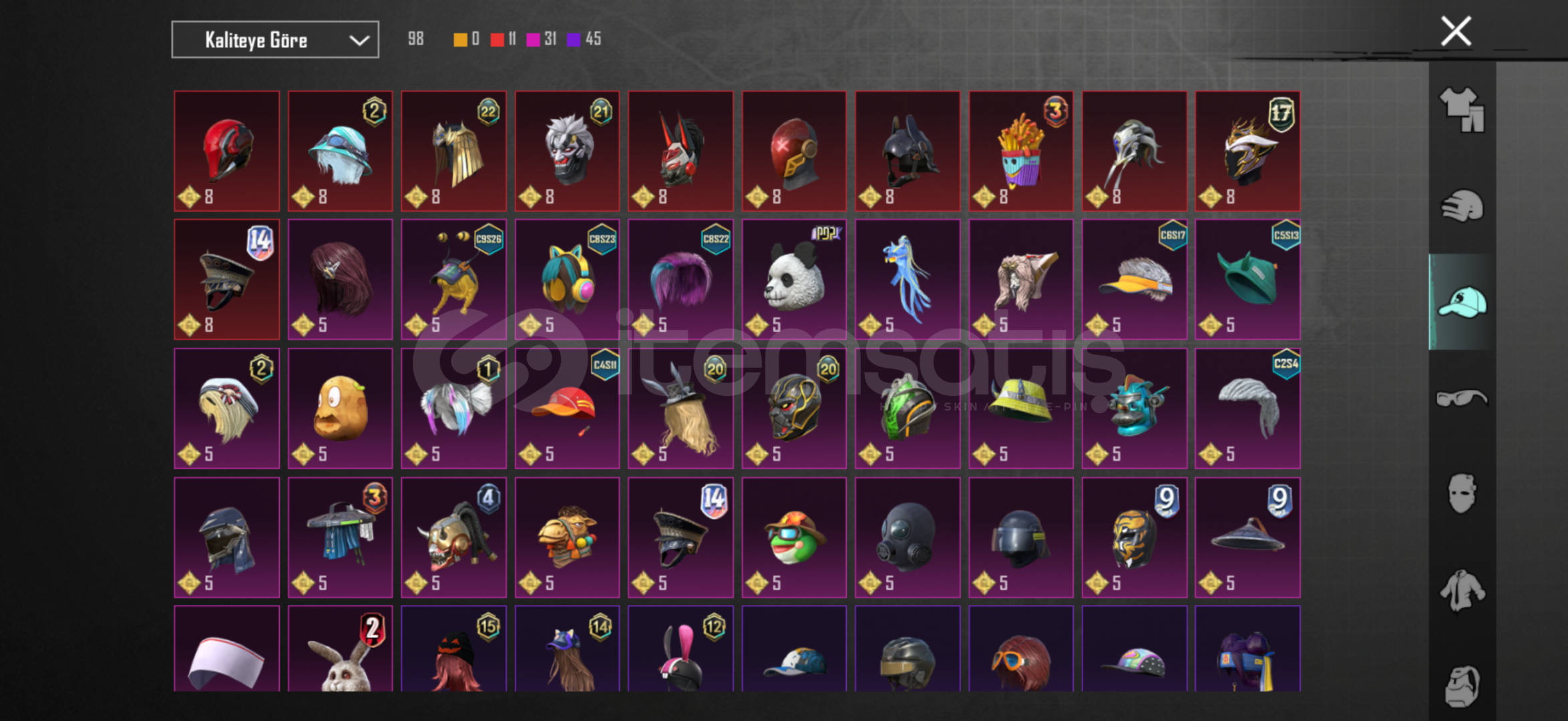Select the black gas mask item
This screenshot has width=1568, height=721.
pyautogui.click(x=908, y=537)
